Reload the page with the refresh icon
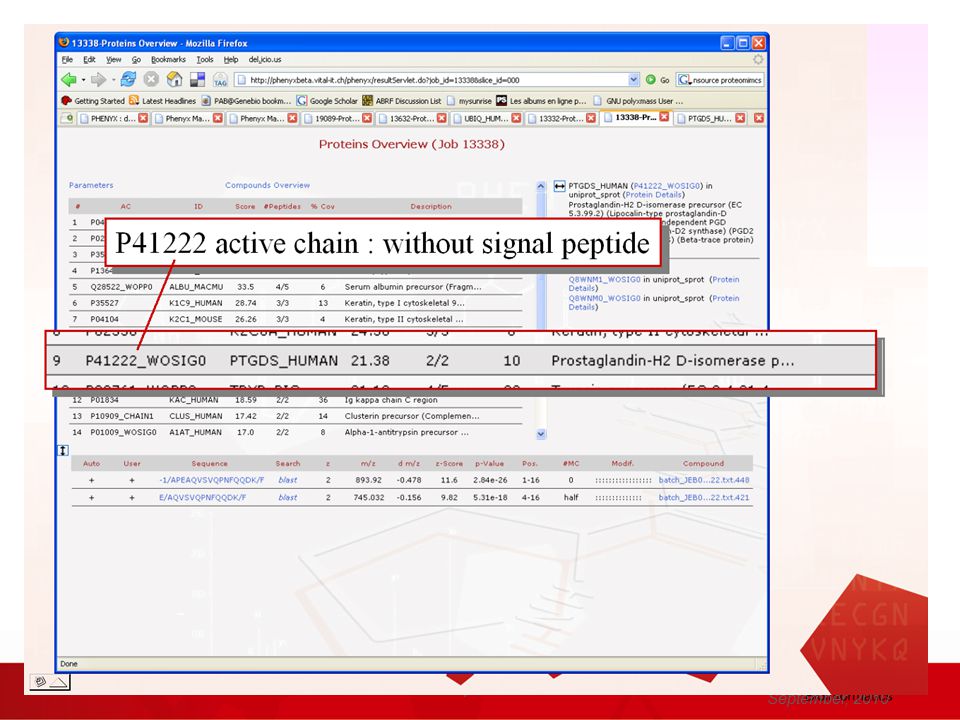 pyautogui.click(x=129, y=79)
